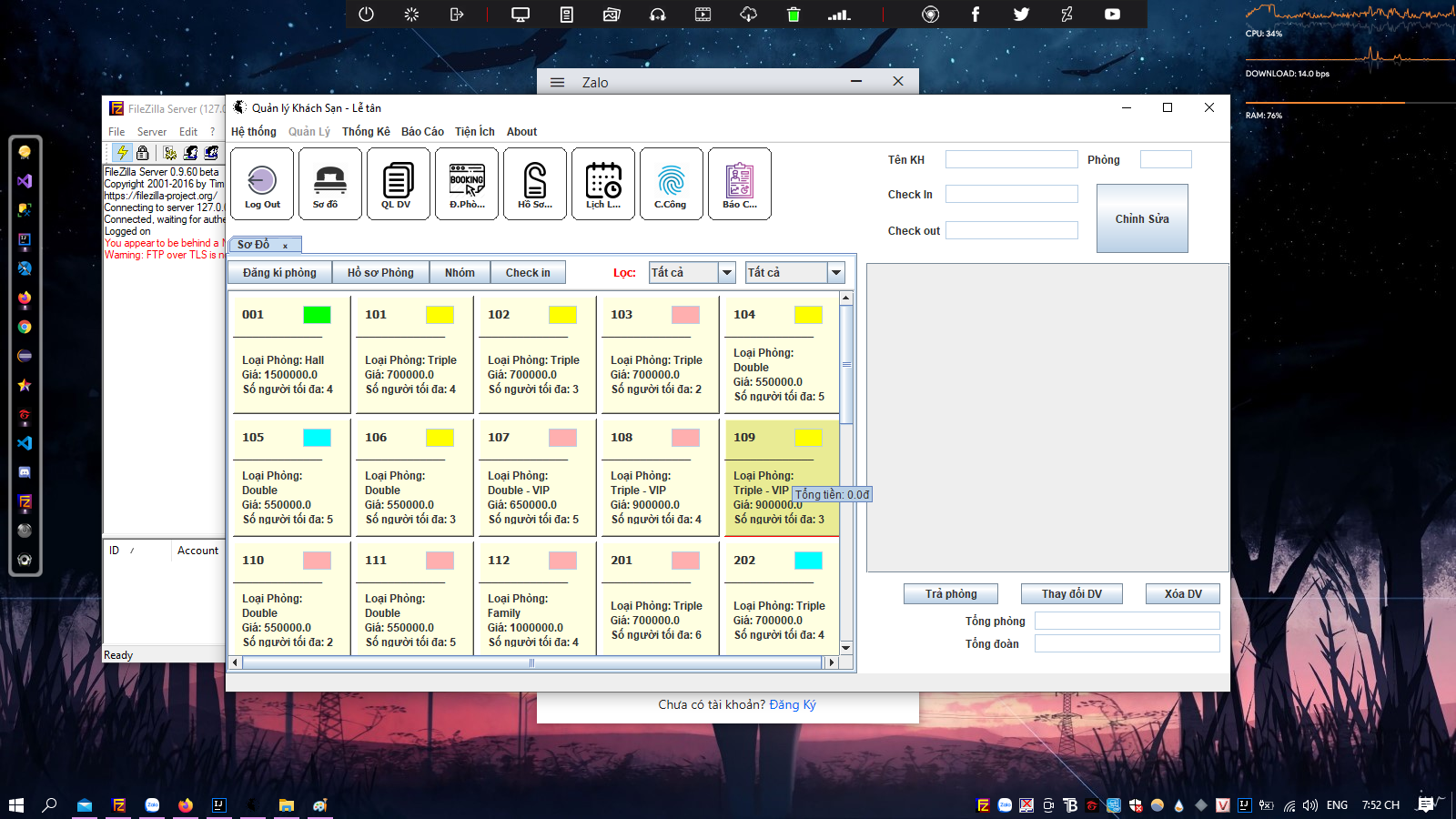The image size is (1456, 819).
Task: Open the Booking Đ.Phò... icon
Action: tap(467, 184)
